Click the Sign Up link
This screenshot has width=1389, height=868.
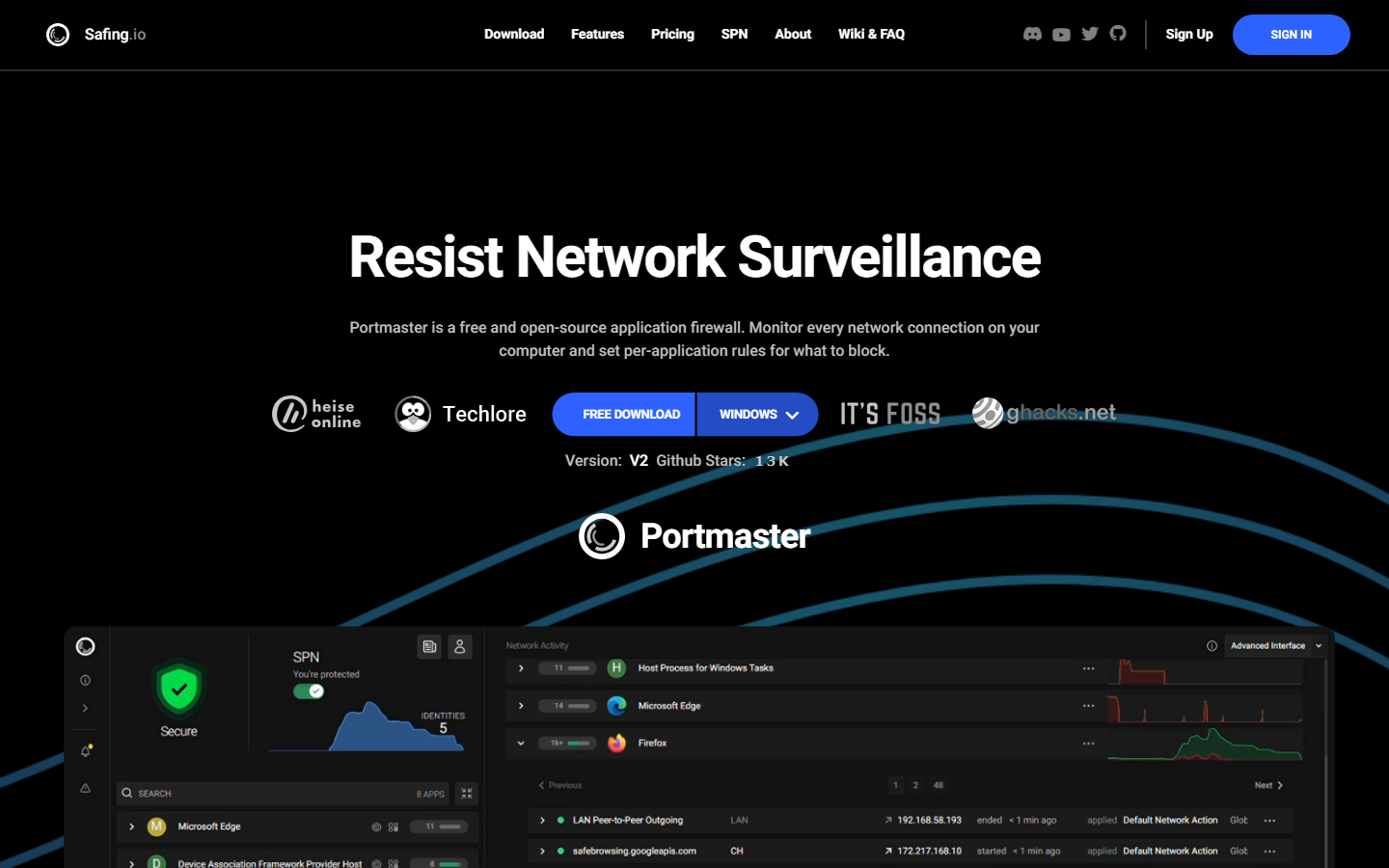[x=1189, y=34]
